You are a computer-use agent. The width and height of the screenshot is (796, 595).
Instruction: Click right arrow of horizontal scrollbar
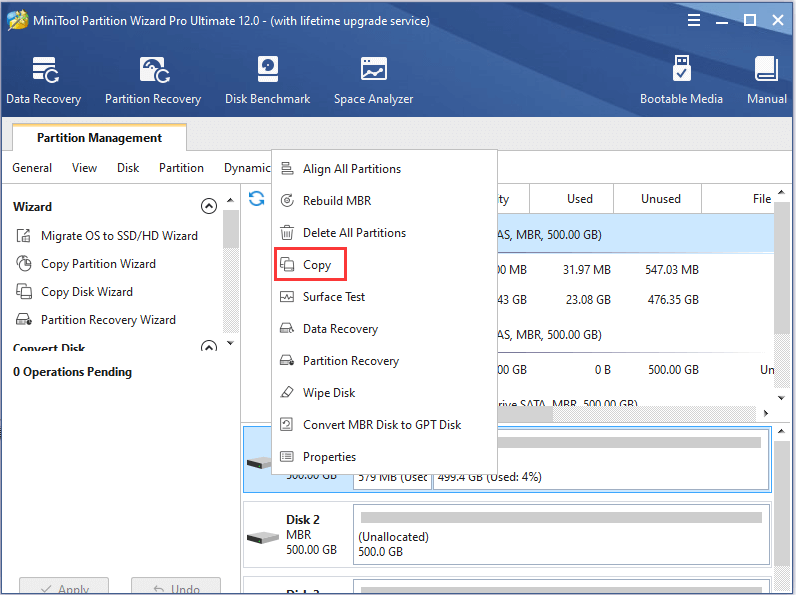click(766, 413)
